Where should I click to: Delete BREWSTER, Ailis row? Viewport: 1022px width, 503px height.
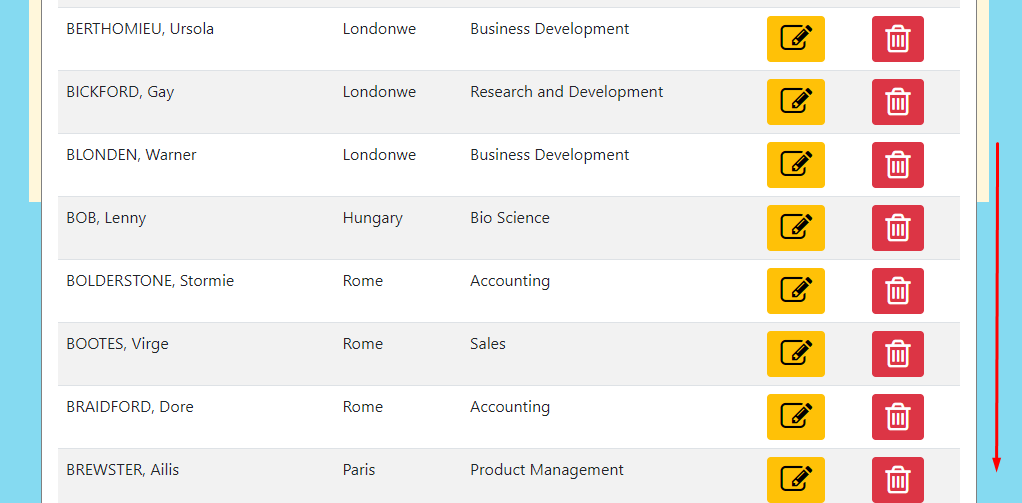tap(897, 479)
